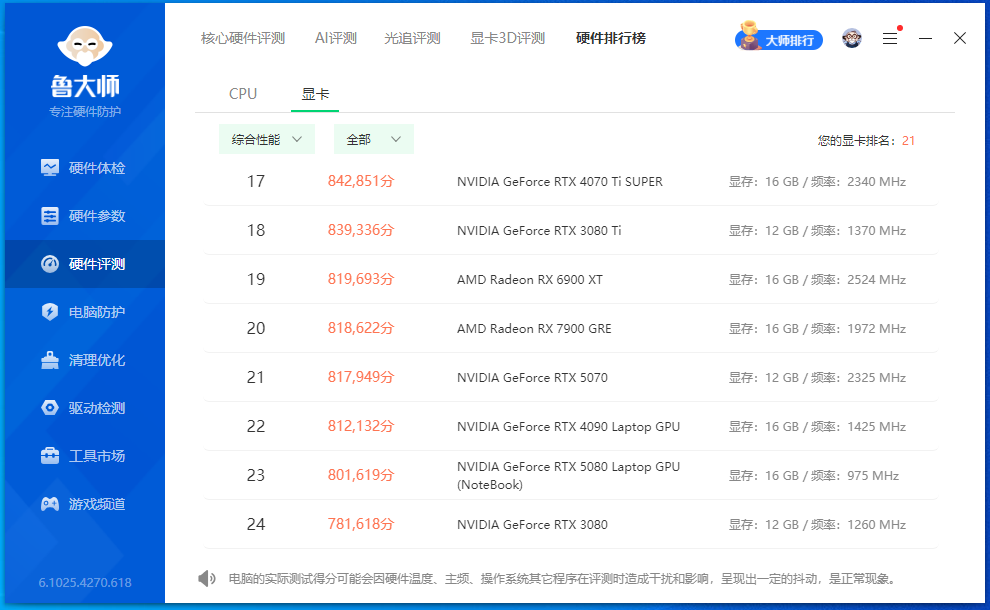This screenshot has height=610, width=990.
Task: Open the 大师排行 trophy button
Action: click(779, 37)
